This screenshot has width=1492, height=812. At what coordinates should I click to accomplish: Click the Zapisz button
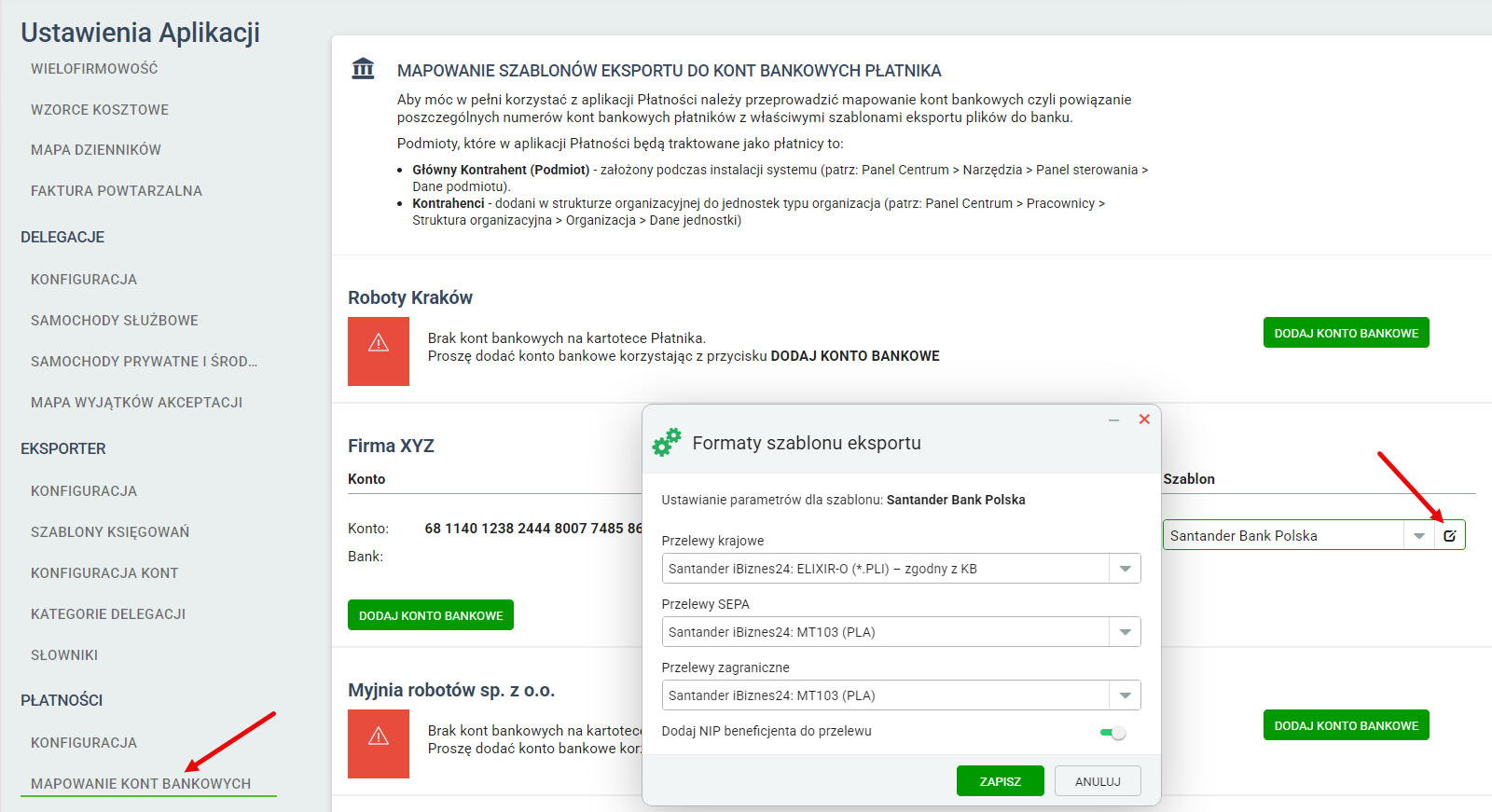[1000, 781]
